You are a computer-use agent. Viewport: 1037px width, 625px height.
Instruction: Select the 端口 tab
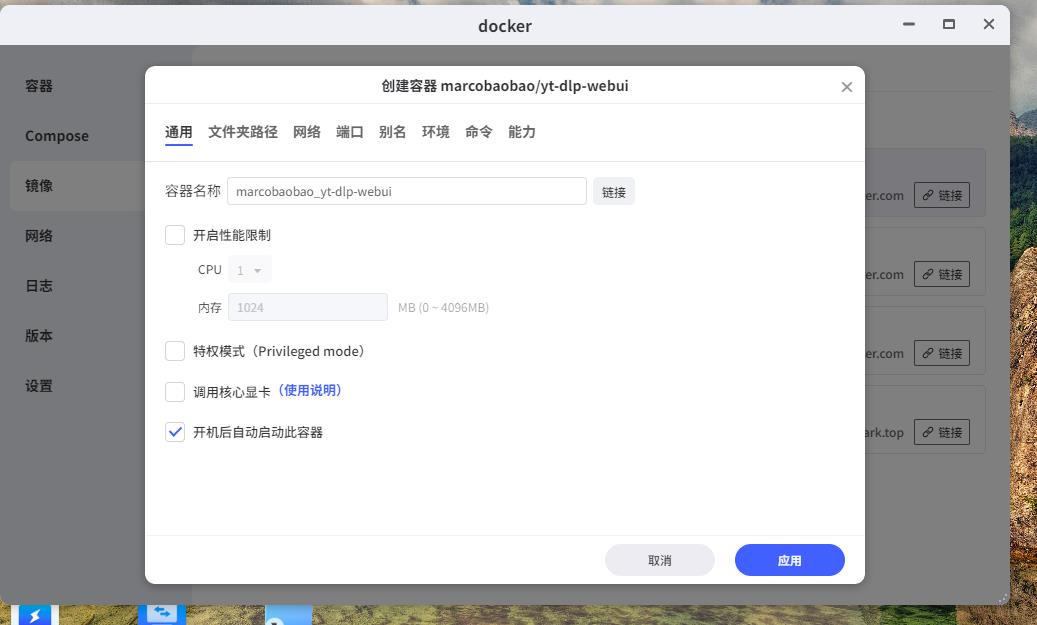point(350,132)
